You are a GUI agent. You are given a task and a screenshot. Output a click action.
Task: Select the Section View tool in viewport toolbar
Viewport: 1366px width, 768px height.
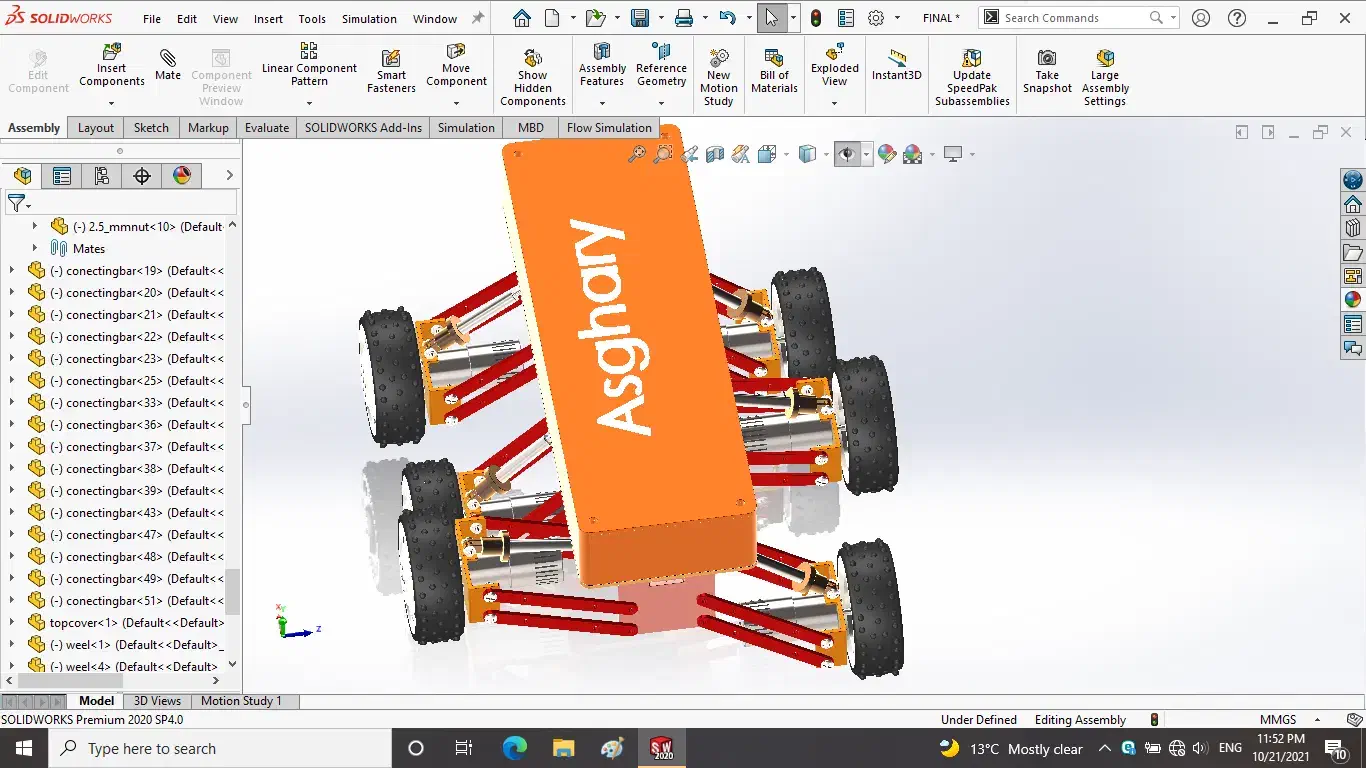(715, 154)
